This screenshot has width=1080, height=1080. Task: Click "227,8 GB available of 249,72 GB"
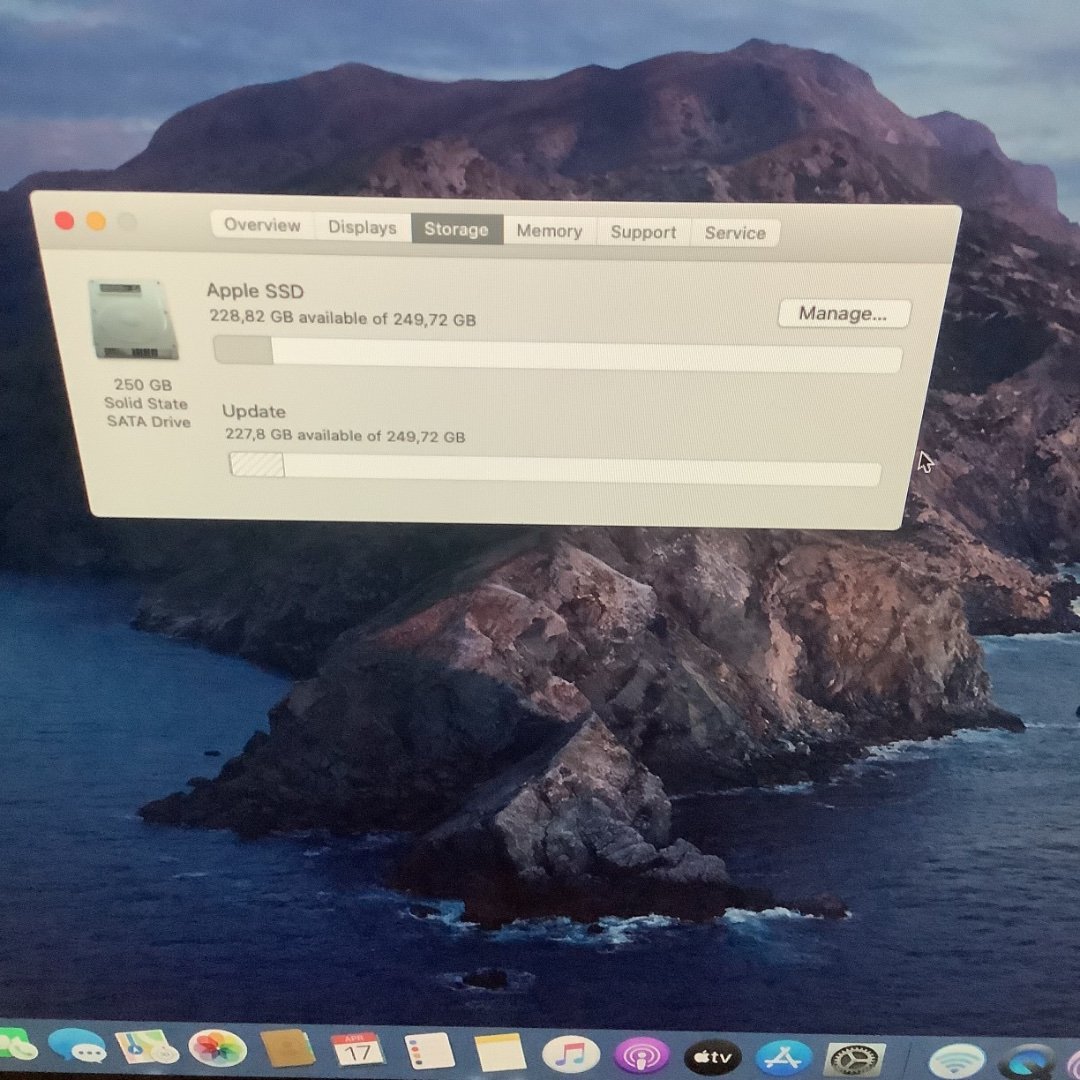click(344, 435)
